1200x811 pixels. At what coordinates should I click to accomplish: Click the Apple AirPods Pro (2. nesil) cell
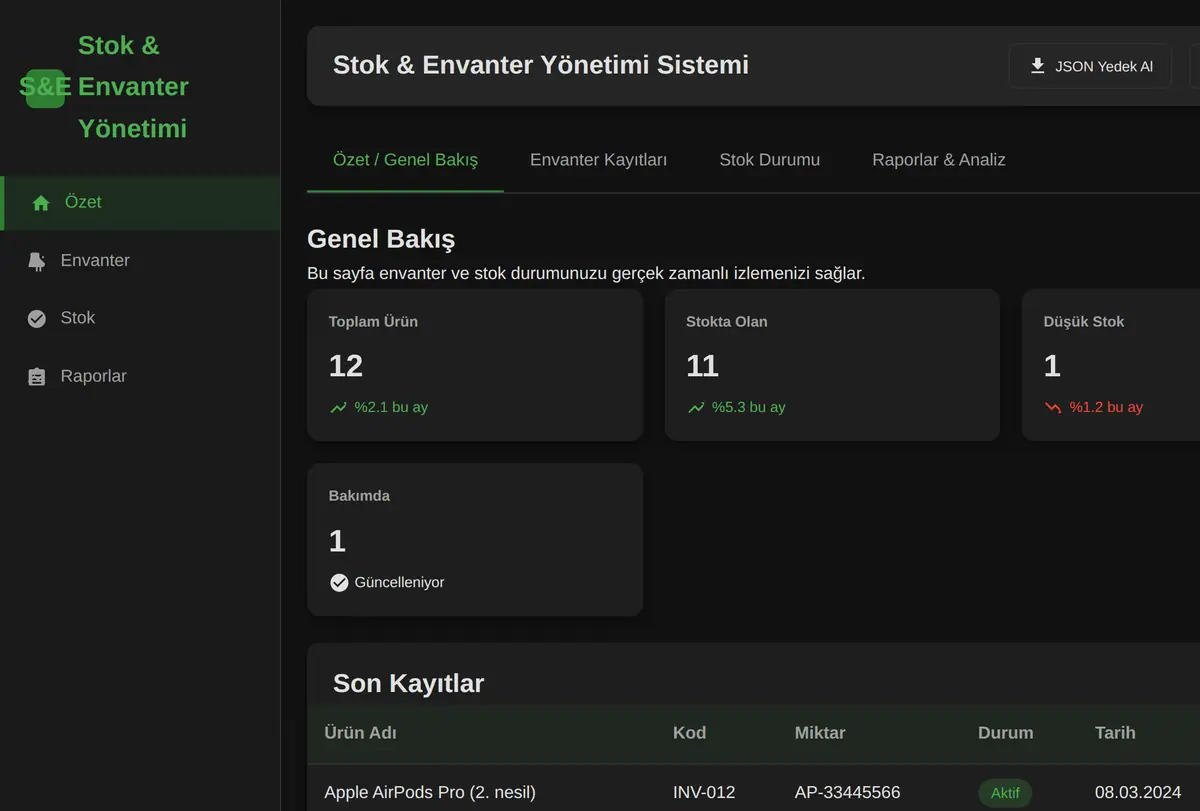tap(430, 793)
